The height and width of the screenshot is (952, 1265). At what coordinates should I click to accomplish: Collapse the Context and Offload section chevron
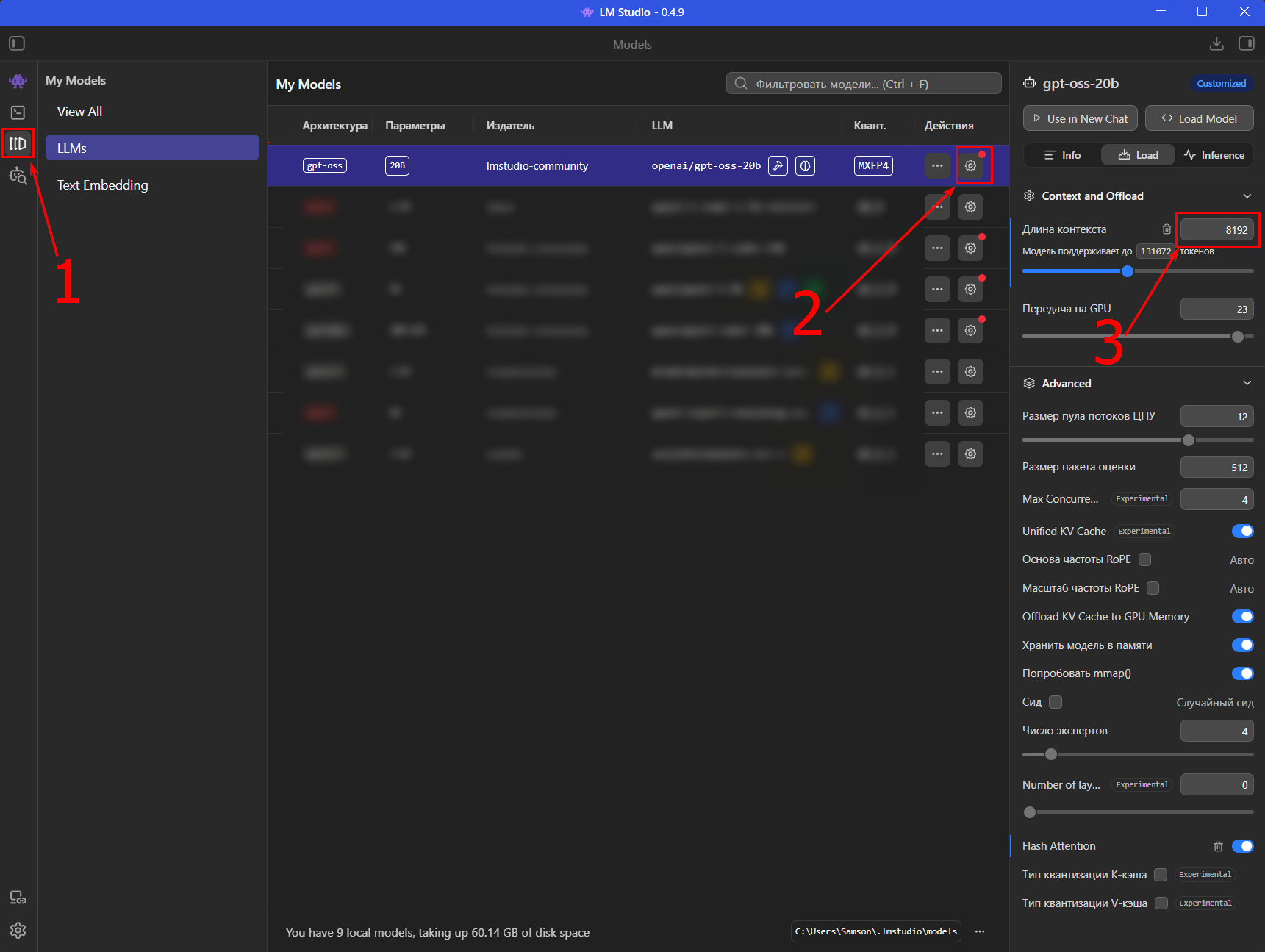coord(1247,196)
